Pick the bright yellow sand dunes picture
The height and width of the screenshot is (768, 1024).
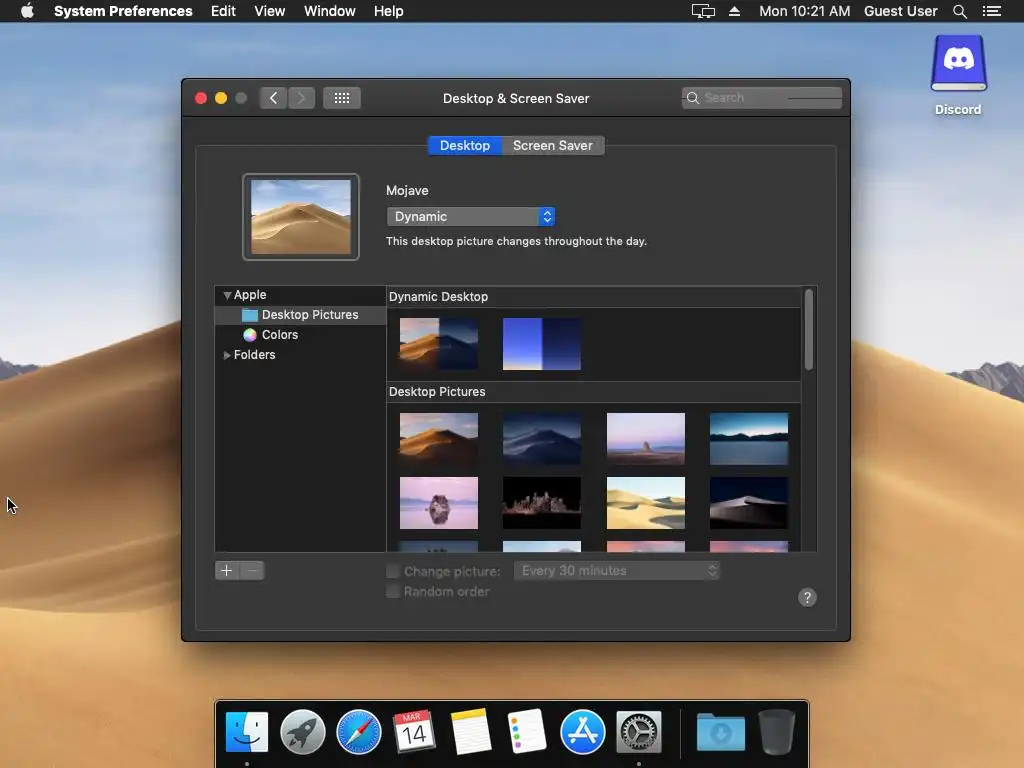(645, 503)
